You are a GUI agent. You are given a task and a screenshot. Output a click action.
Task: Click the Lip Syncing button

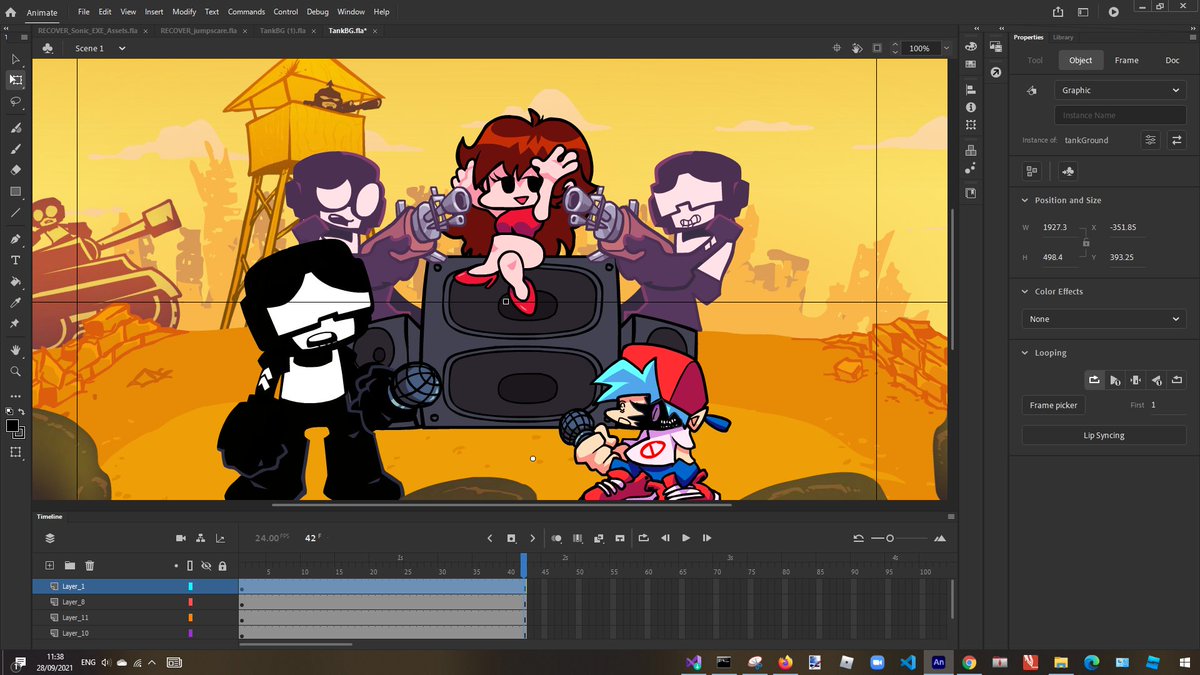[x=1104, y=435]
